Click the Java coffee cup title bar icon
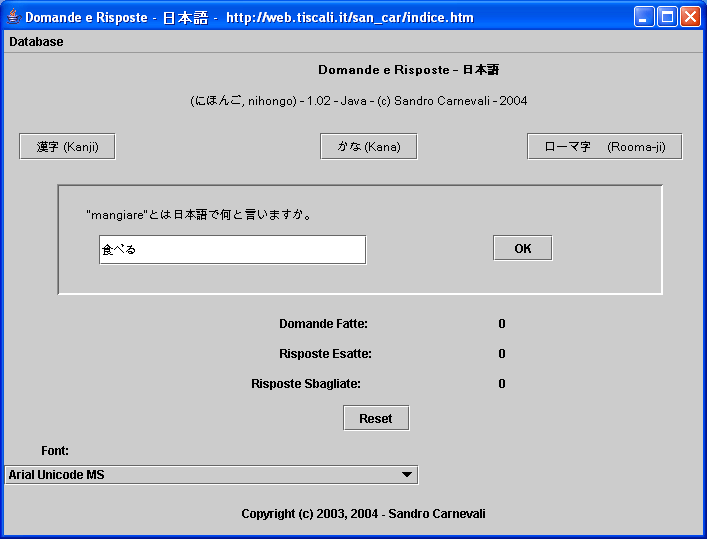 (x=14, y=18)
